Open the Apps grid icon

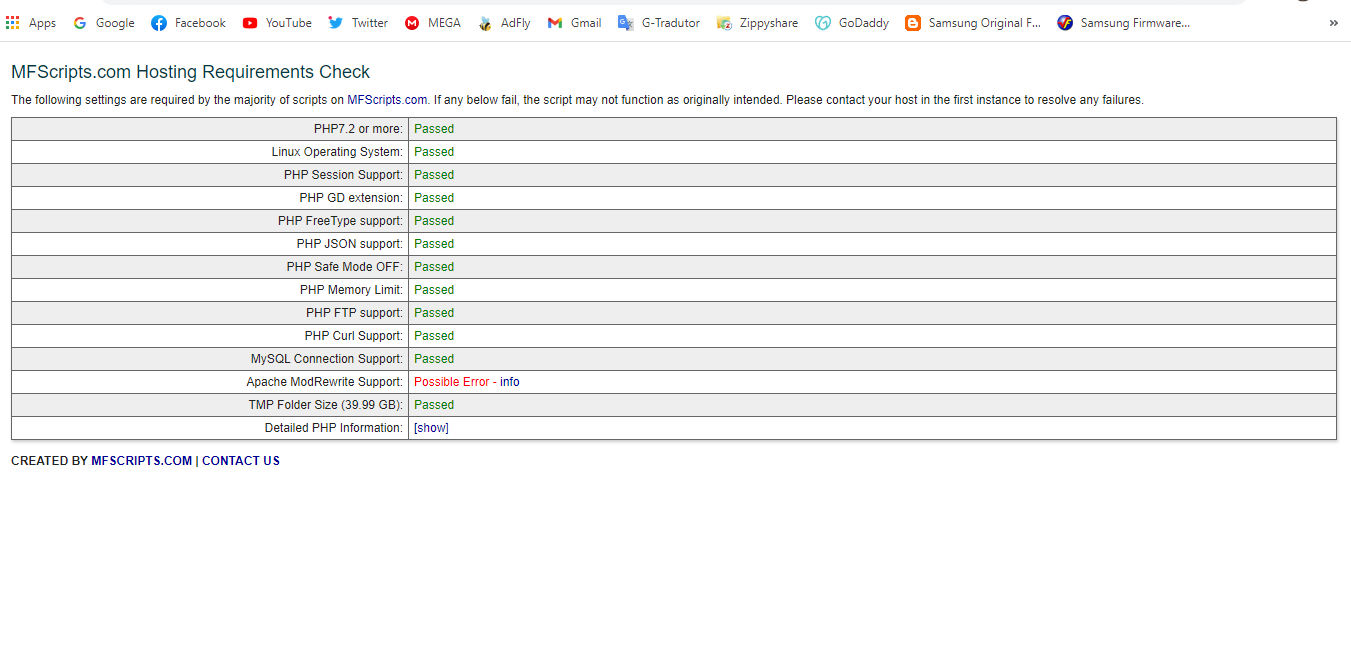(x=13, y=23)
